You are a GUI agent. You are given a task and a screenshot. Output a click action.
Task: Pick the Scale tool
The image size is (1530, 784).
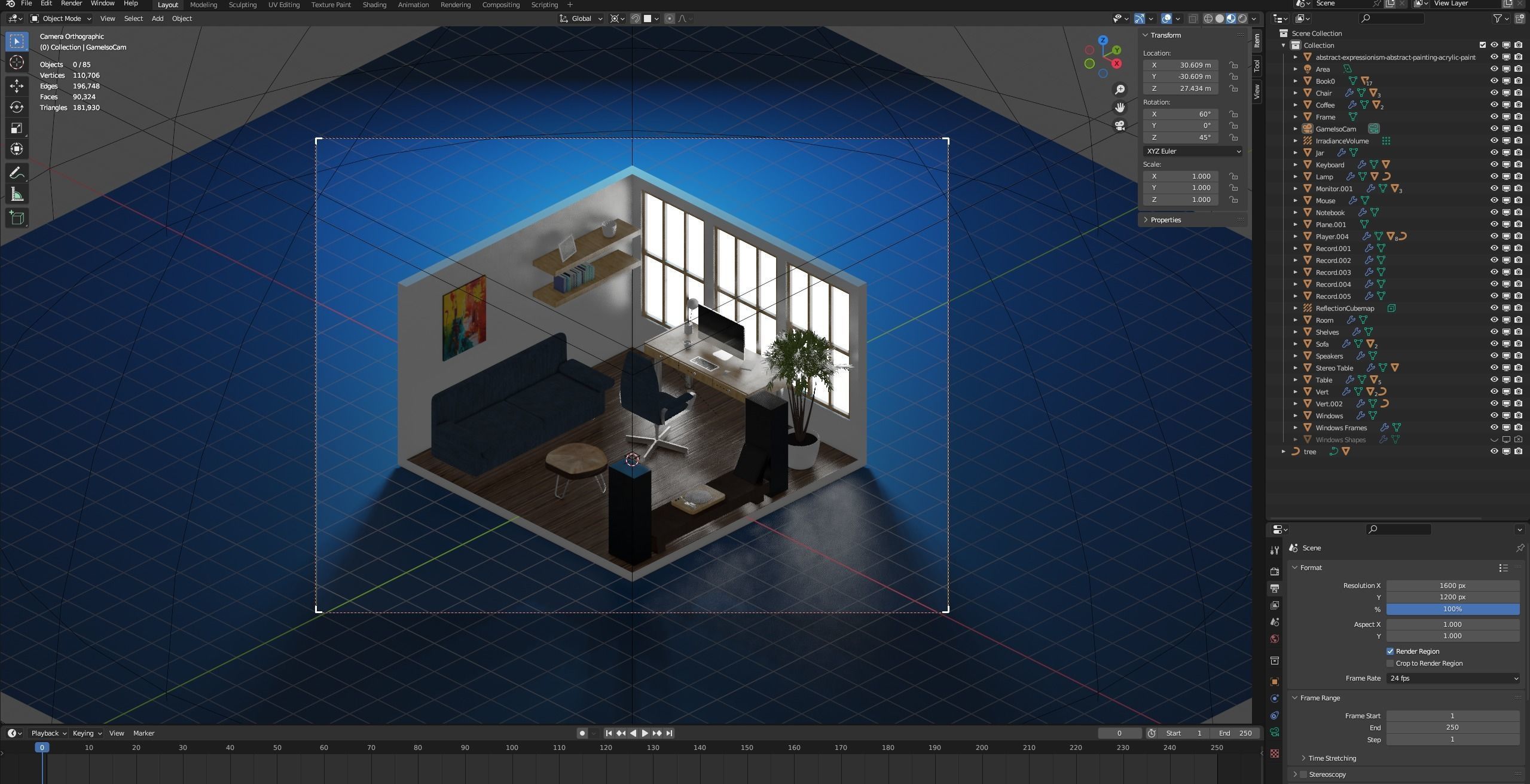click(17, 128)
